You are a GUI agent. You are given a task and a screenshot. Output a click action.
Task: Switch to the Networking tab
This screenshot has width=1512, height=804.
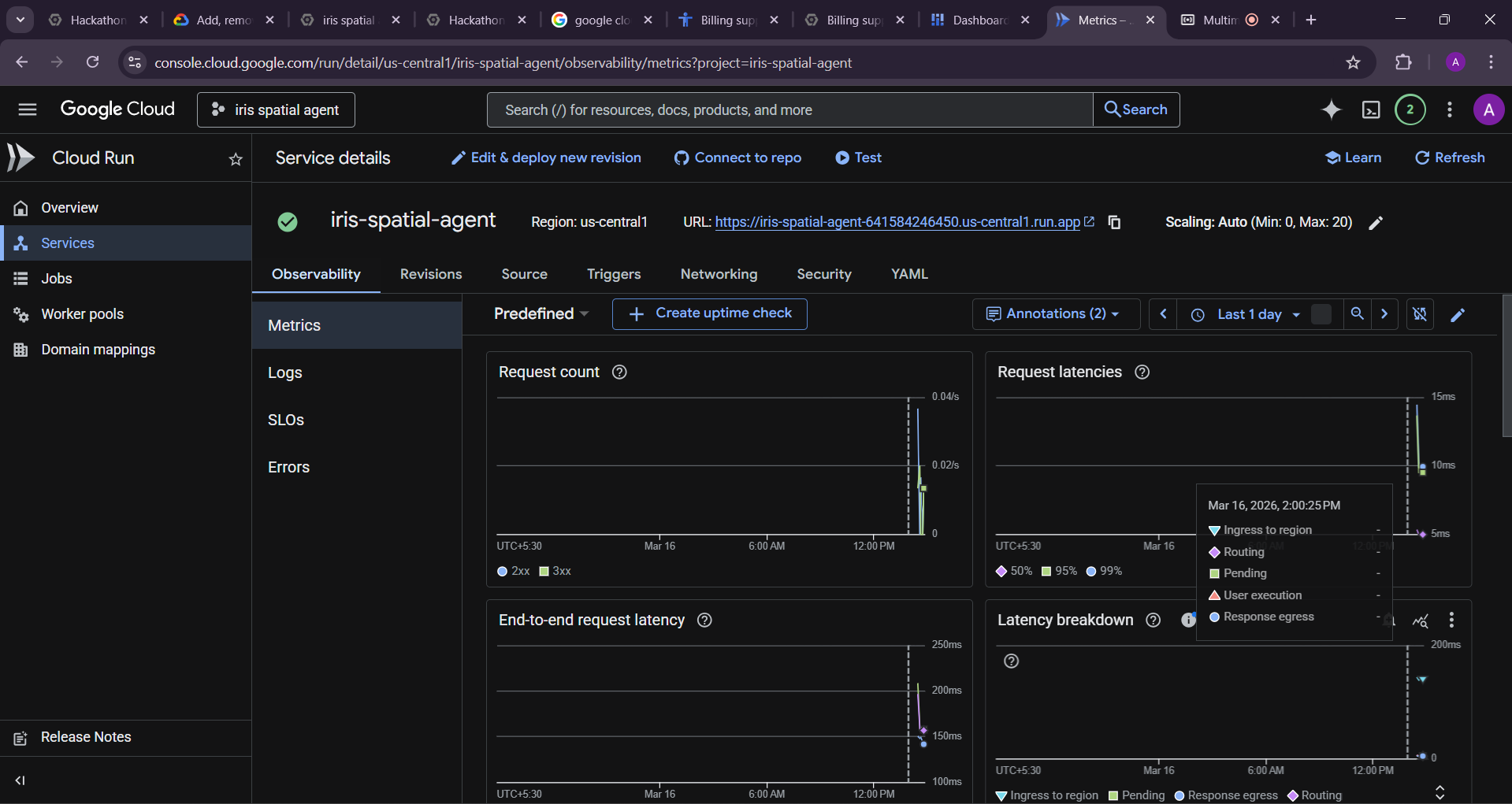719,274
